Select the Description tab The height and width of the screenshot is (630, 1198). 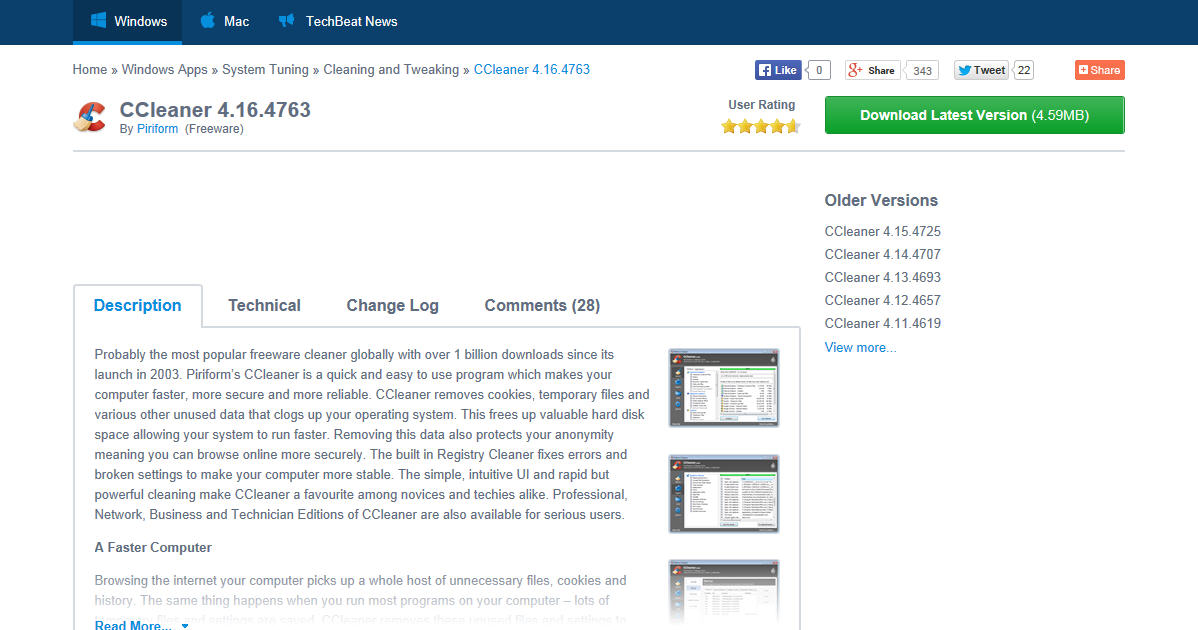(x=138, y=305)
